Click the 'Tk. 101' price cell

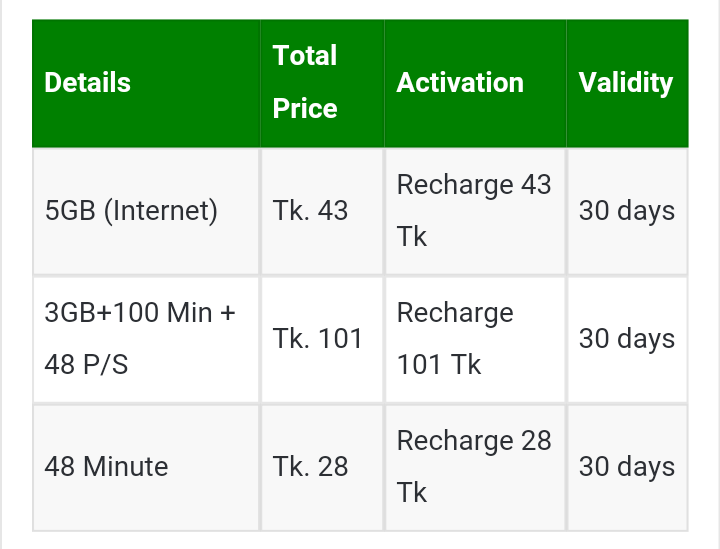(317, 339)
